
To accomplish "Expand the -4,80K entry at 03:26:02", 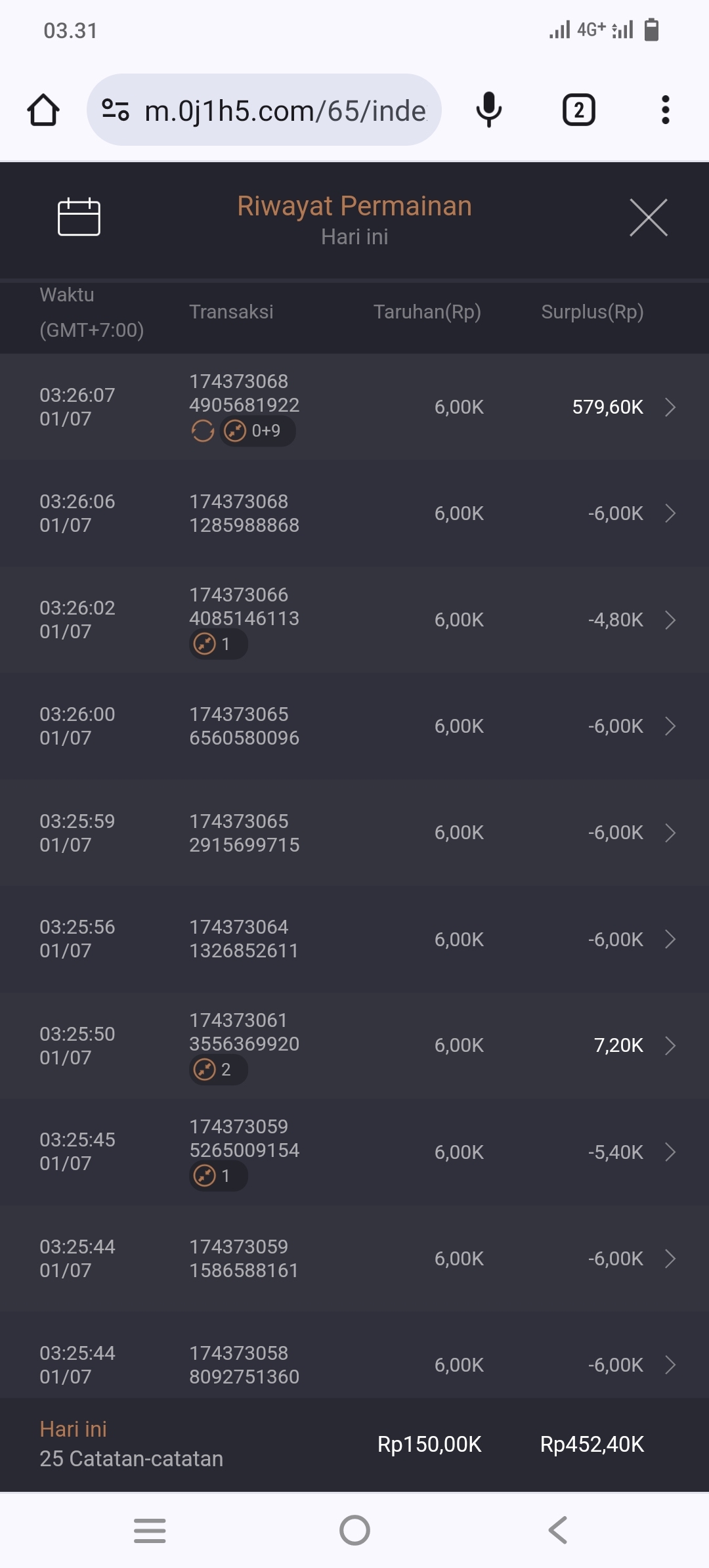I will [x=670, y=620].
